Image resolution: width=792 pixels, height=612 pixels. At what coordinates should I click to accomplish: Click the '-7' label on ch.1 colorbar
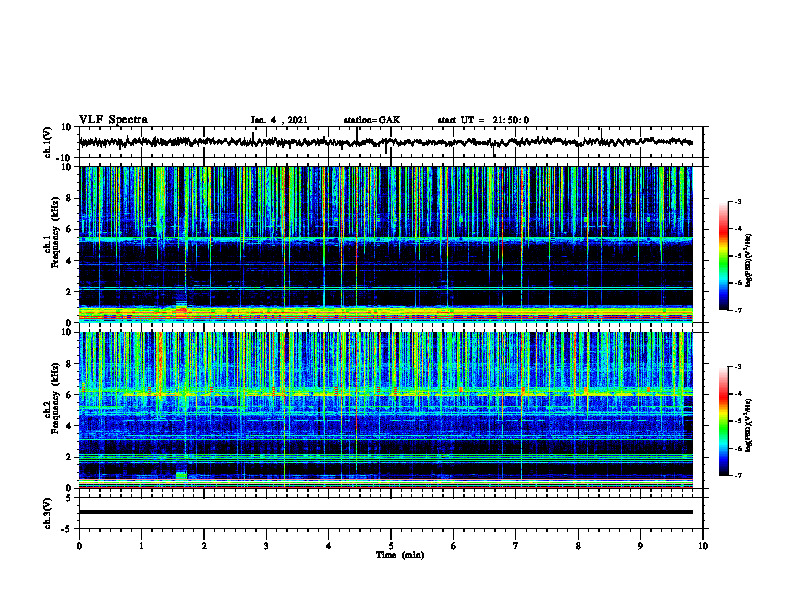coord(737,310)
